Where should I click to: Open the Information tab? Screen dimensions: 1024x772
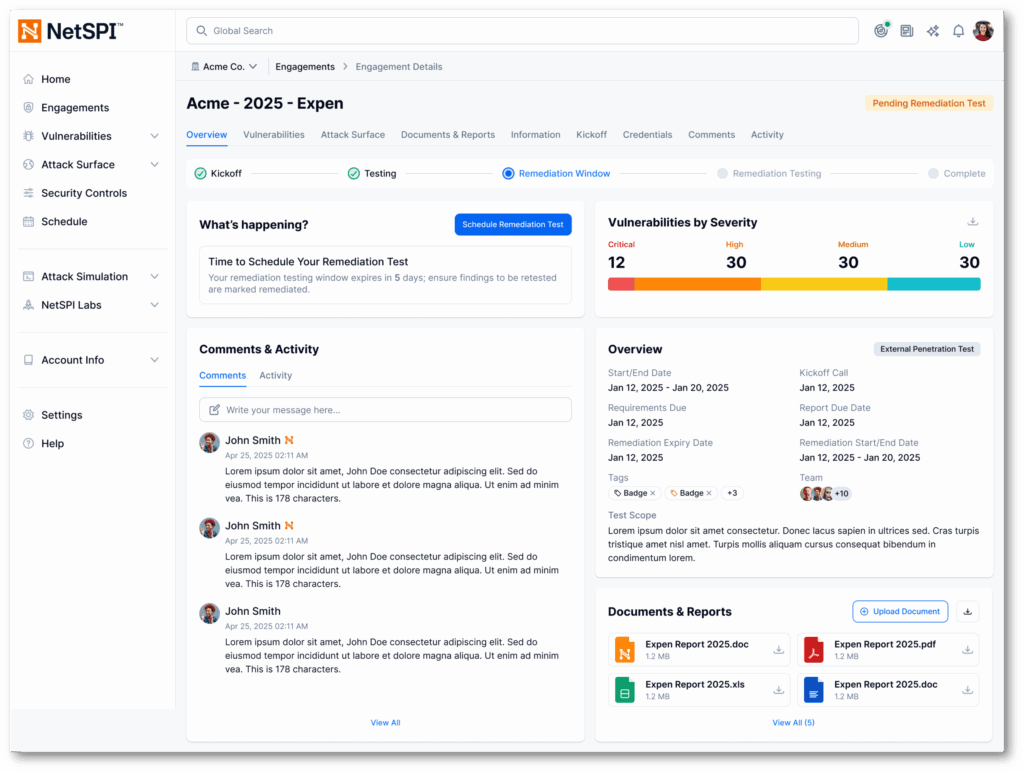click(536, 135)
